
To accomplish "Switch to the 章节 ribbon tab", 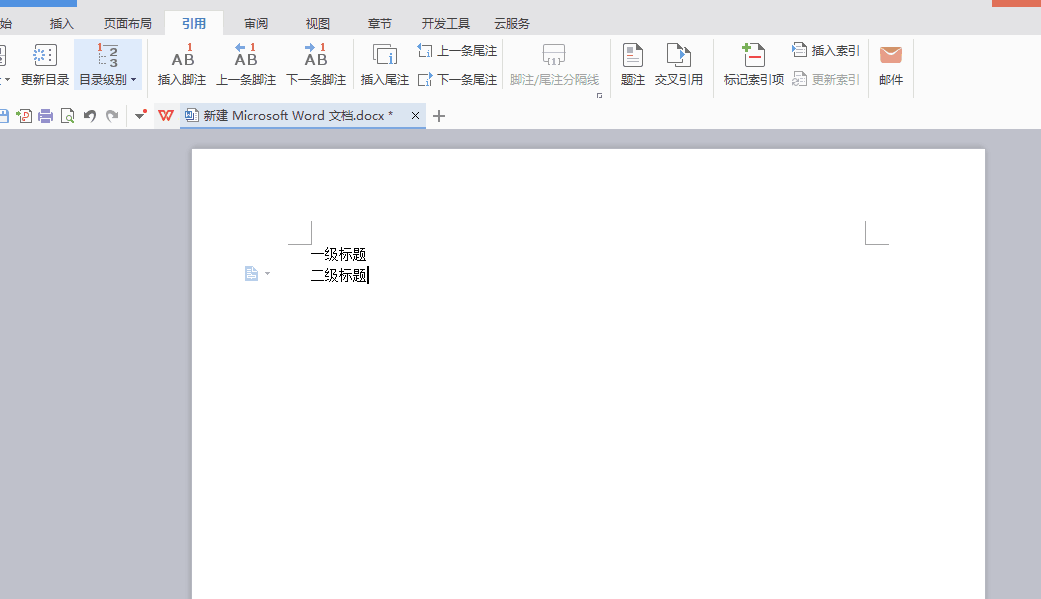I will click(x=380, y=24).
